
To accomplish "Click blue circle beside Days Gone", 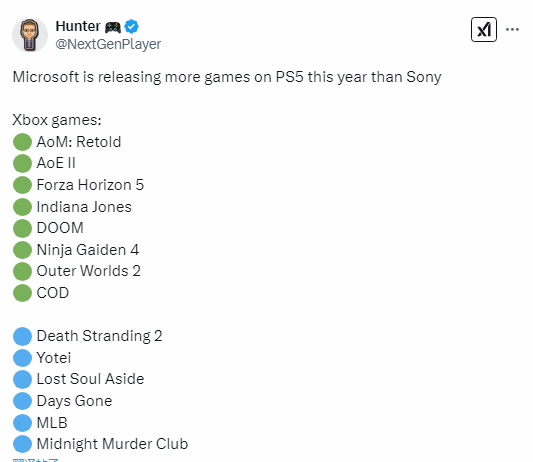I will coord(22,400).
